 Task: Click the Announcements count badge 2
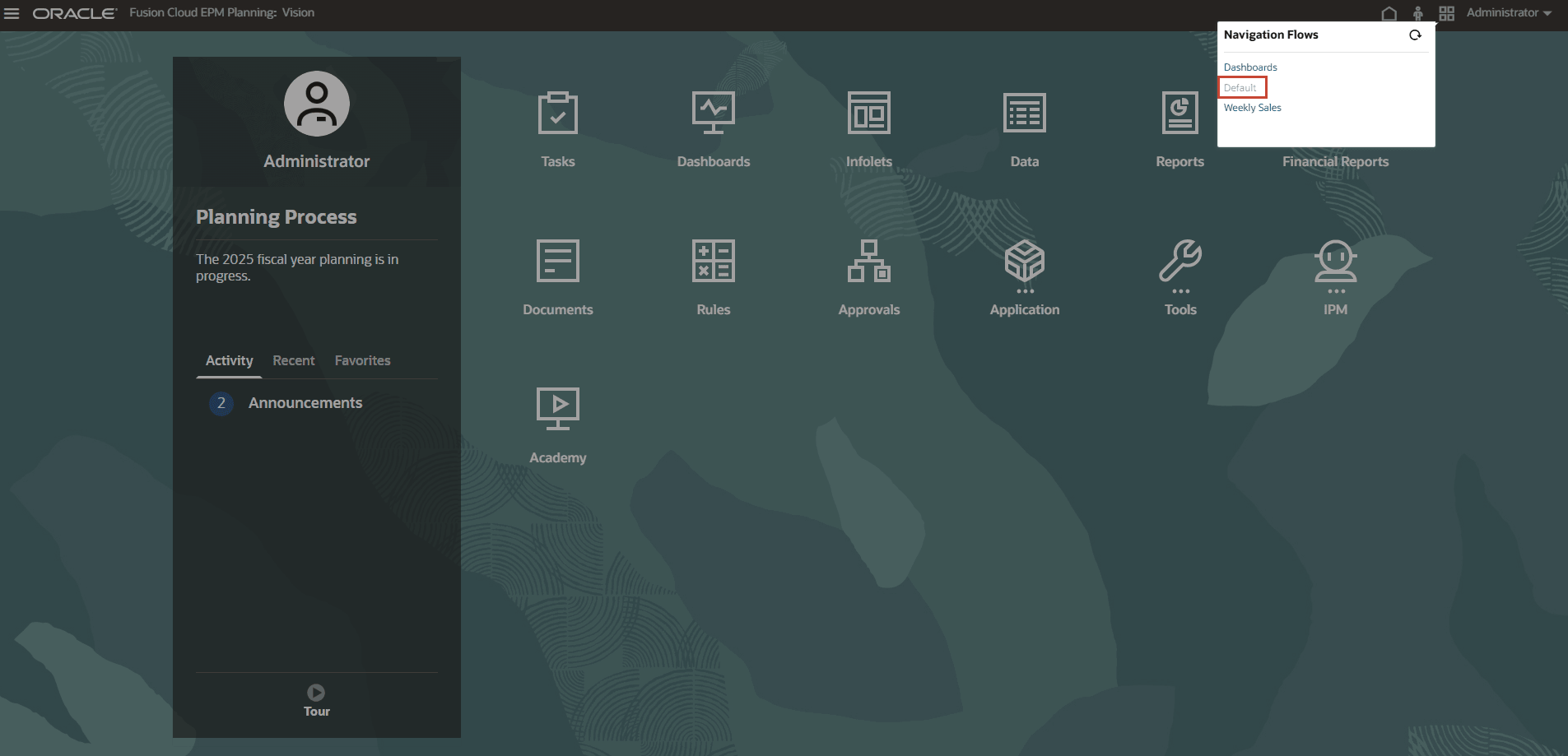coord(221,403)
